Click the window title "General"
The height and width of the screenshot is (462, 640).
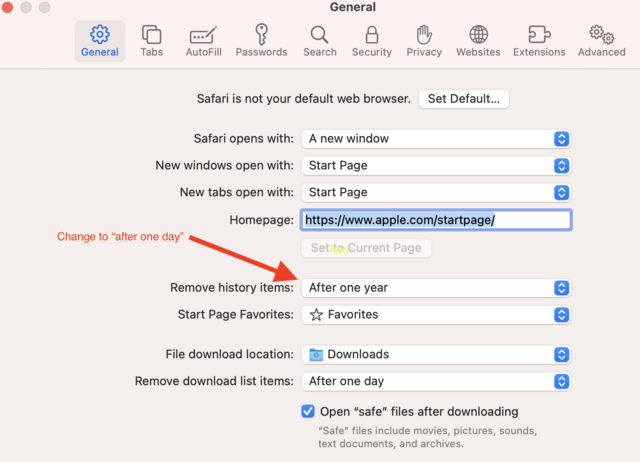click(x=353, y=7)
